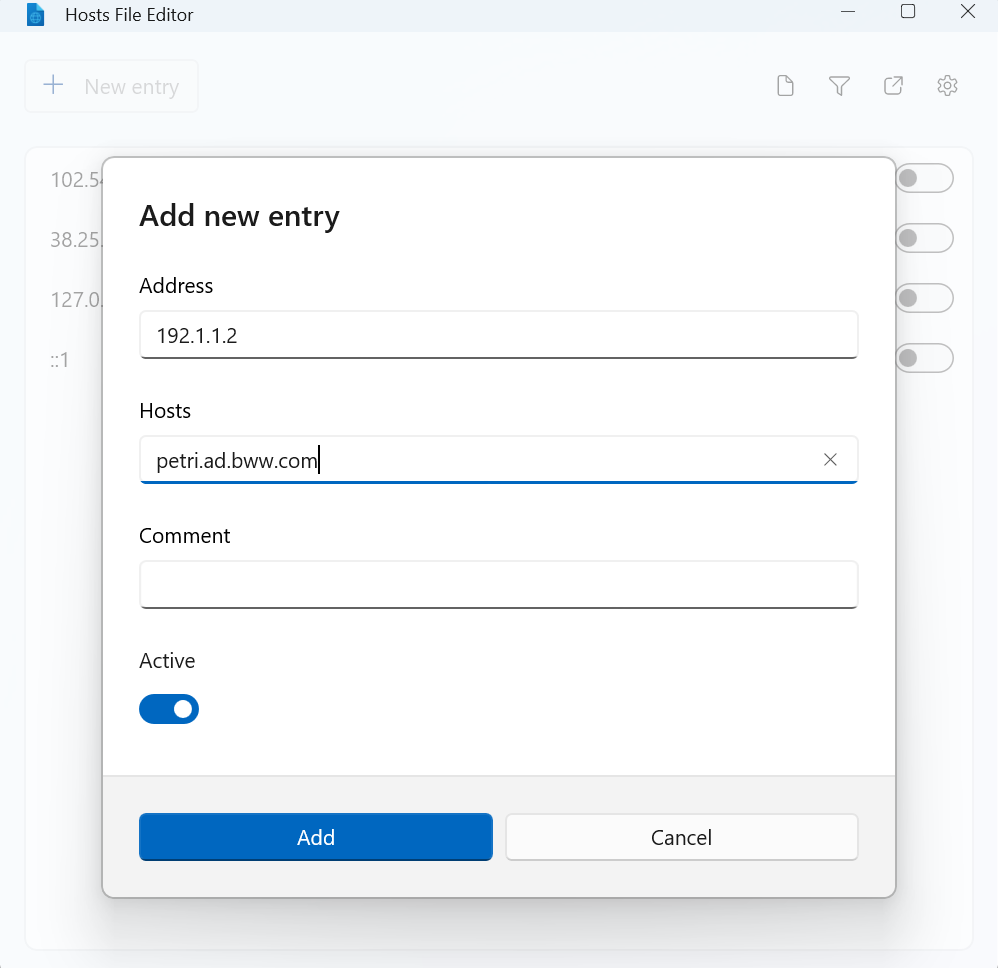Open settings via the gear icon

click(946, 86)
